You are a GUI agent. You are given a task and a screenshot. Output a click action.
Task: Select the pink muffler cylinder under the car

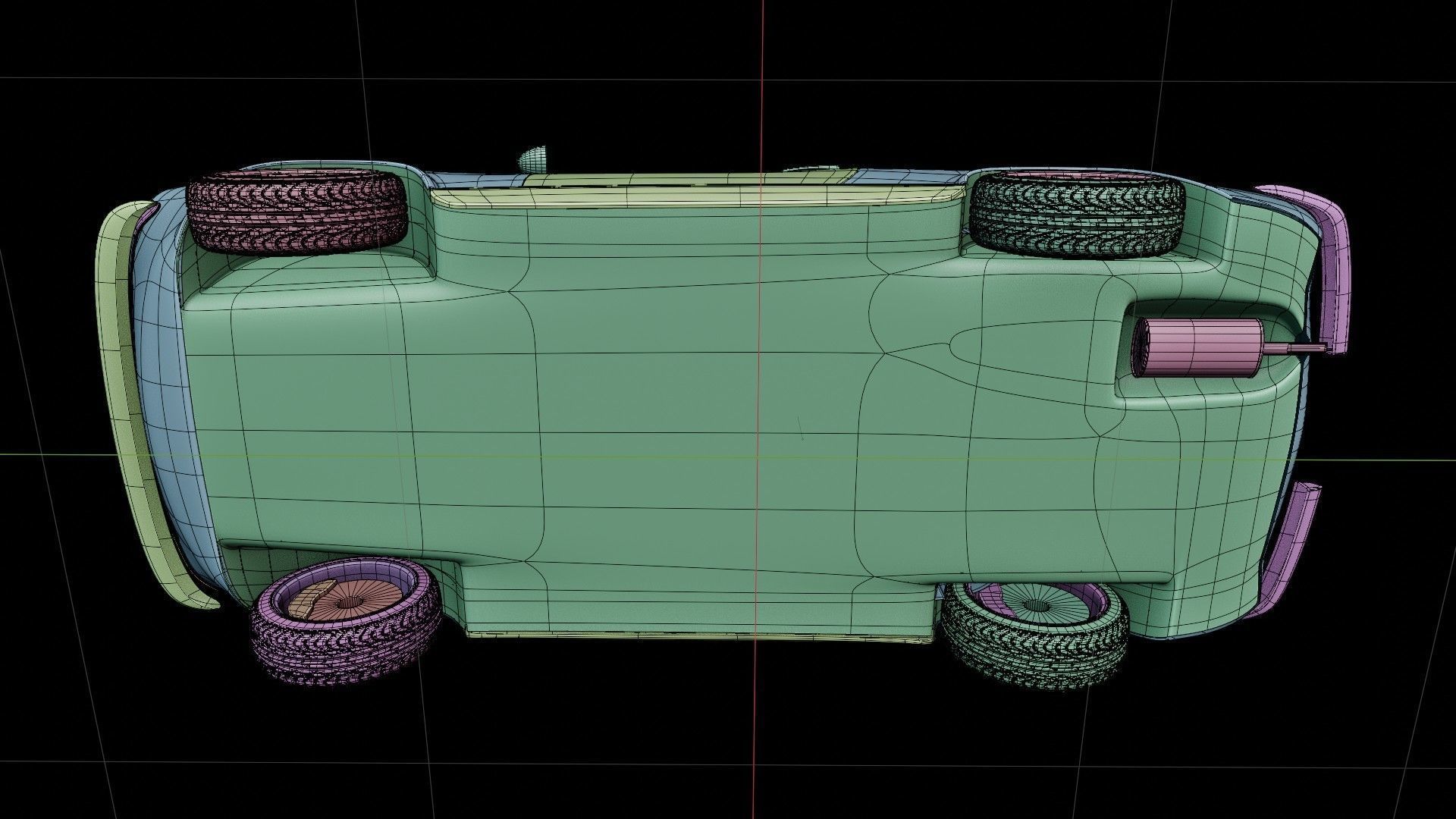[1196, 347]
